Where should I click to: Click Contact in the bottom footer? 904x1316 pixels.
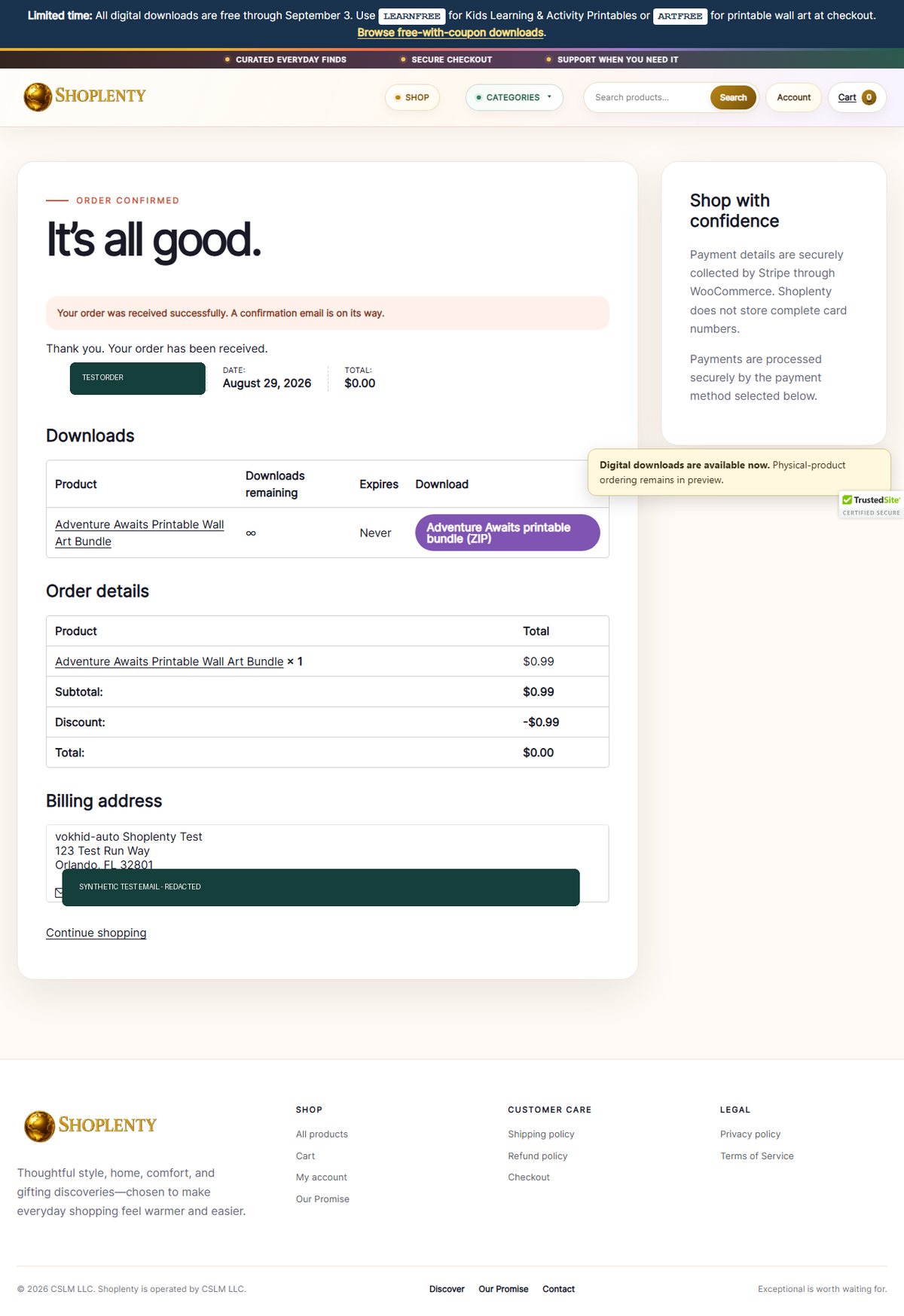(558, 1289)
